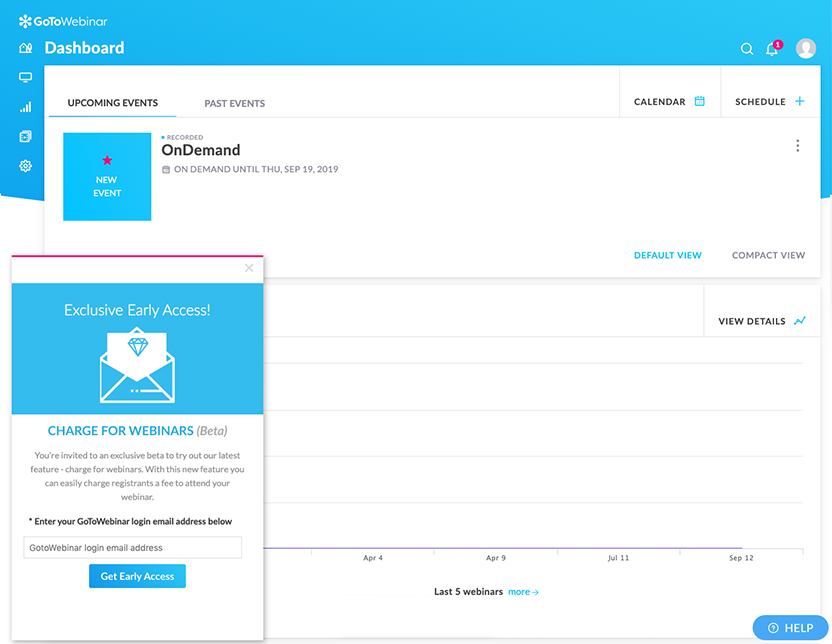Viewport: 832px width, 644px height.
Task: Click the GoToWebinar login email field
Action: coord(133,547)
